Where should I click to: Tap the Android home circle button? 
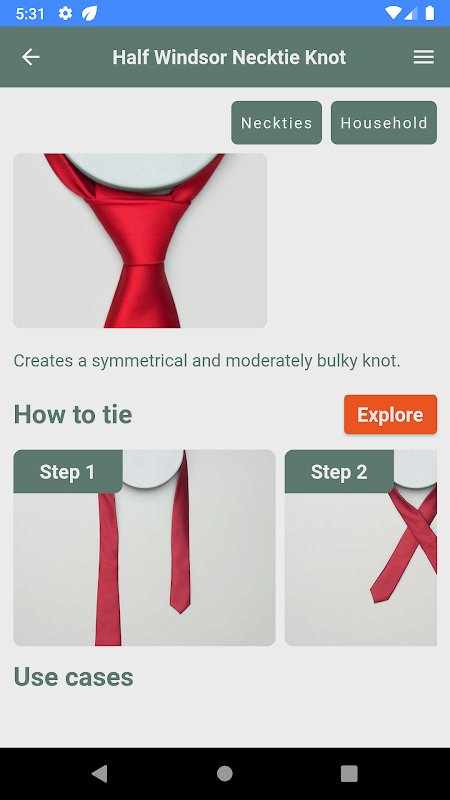coord(224,773)
